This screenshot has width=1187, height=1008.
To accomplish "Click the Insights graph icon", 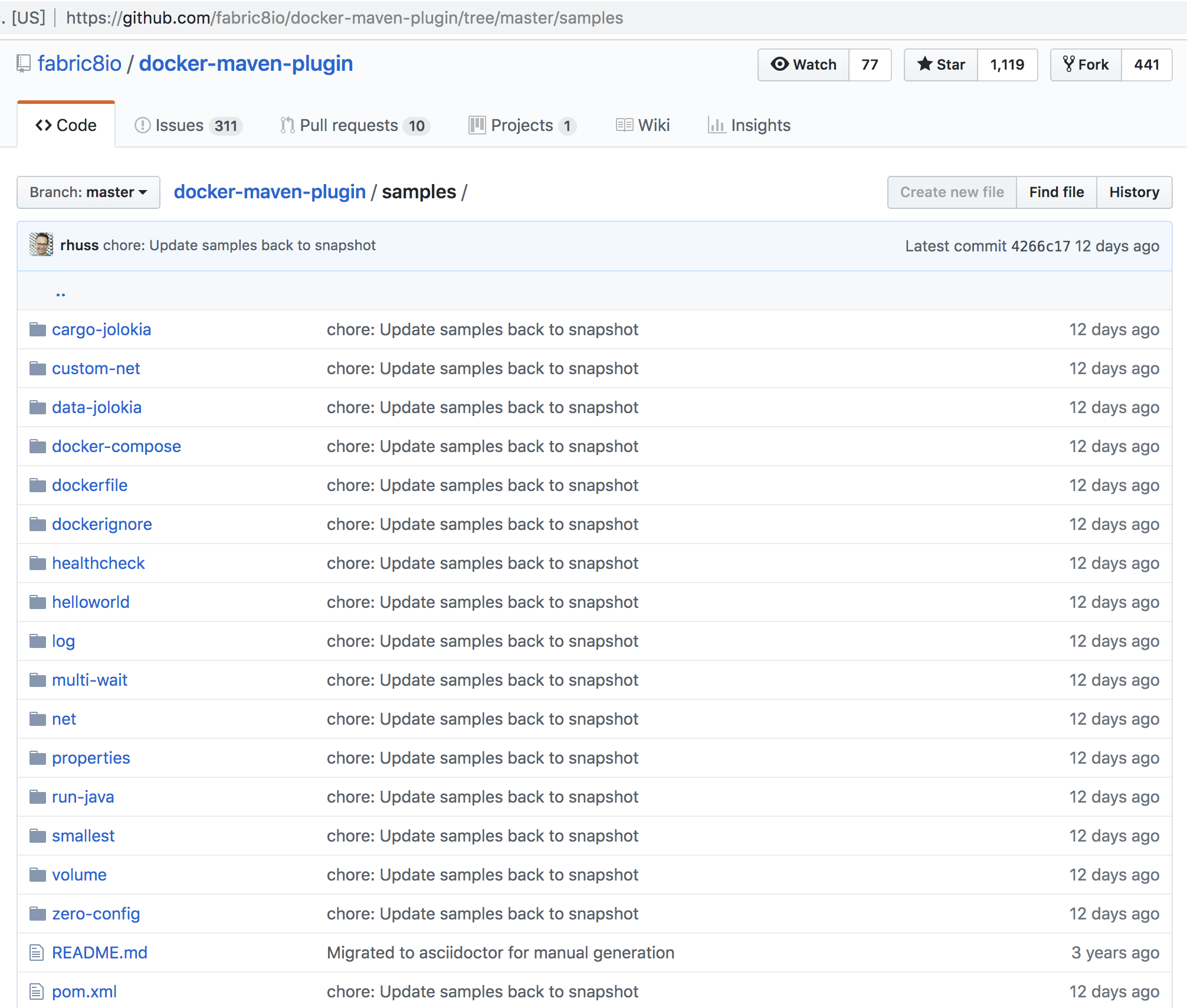I will [716, 125].
